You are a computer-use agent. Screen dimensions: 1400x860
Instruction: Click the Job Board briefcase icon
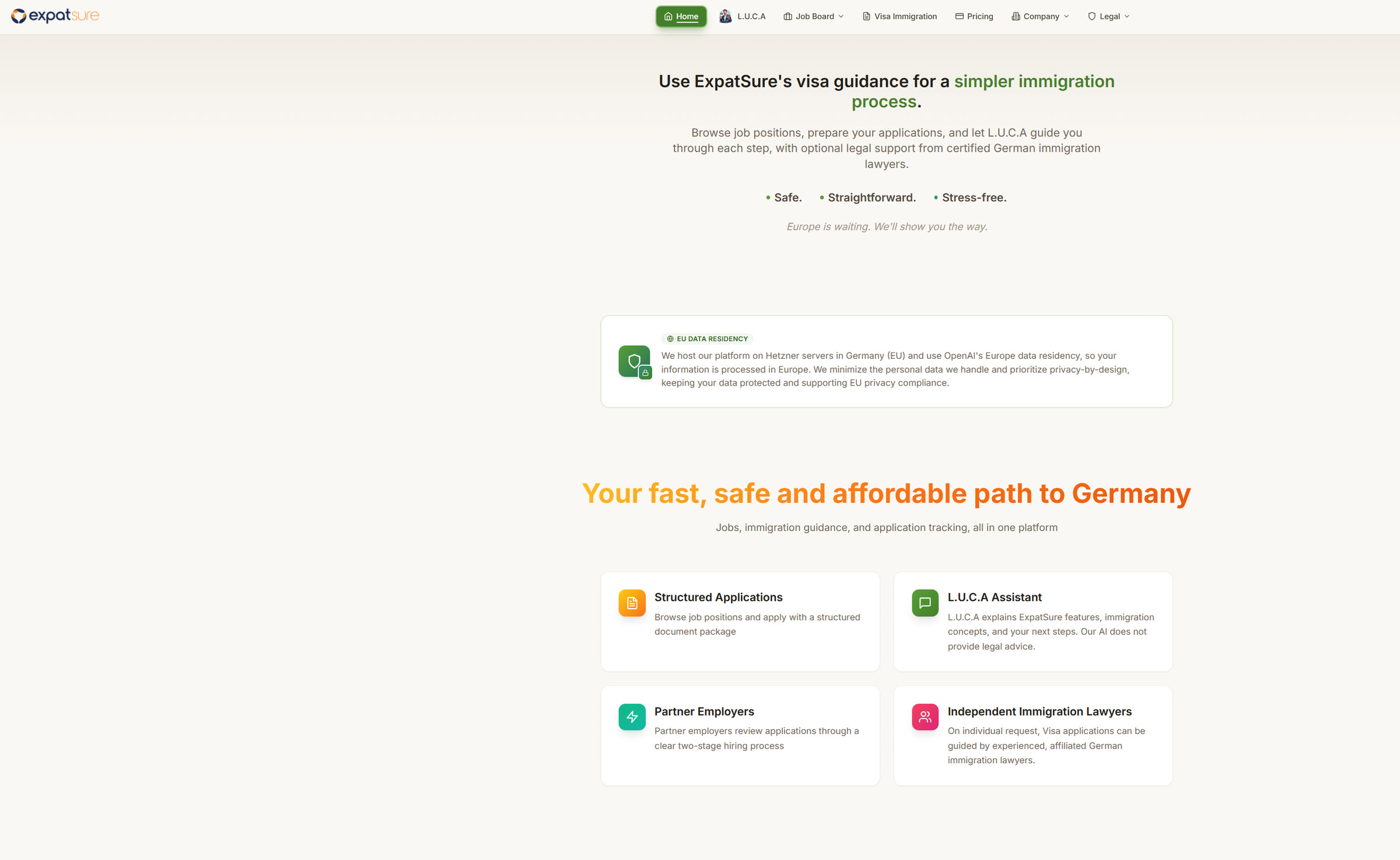pos(787,16)
